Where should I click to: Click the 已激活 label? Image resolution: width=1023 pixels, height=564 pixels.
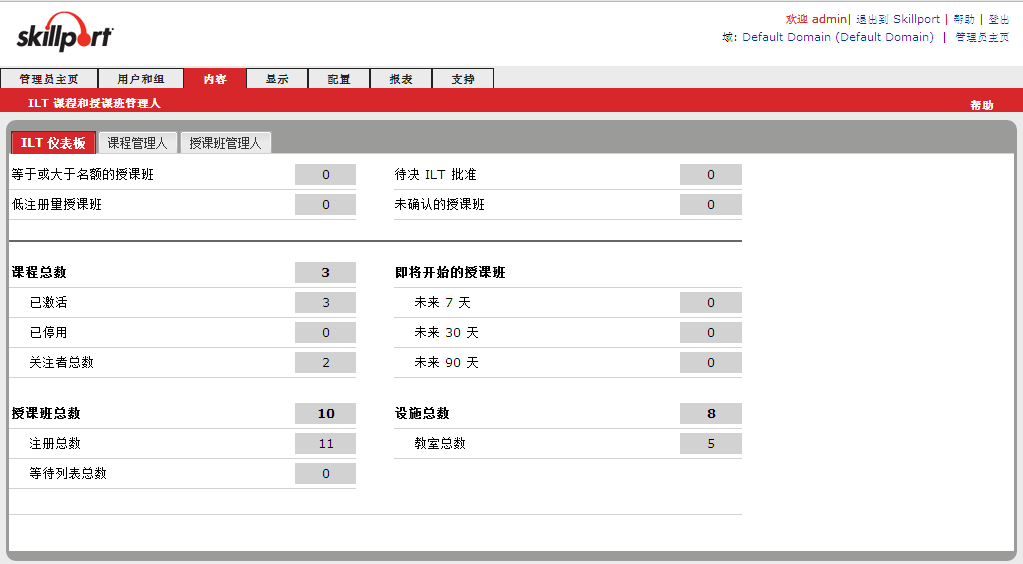(x=48, y=302)
